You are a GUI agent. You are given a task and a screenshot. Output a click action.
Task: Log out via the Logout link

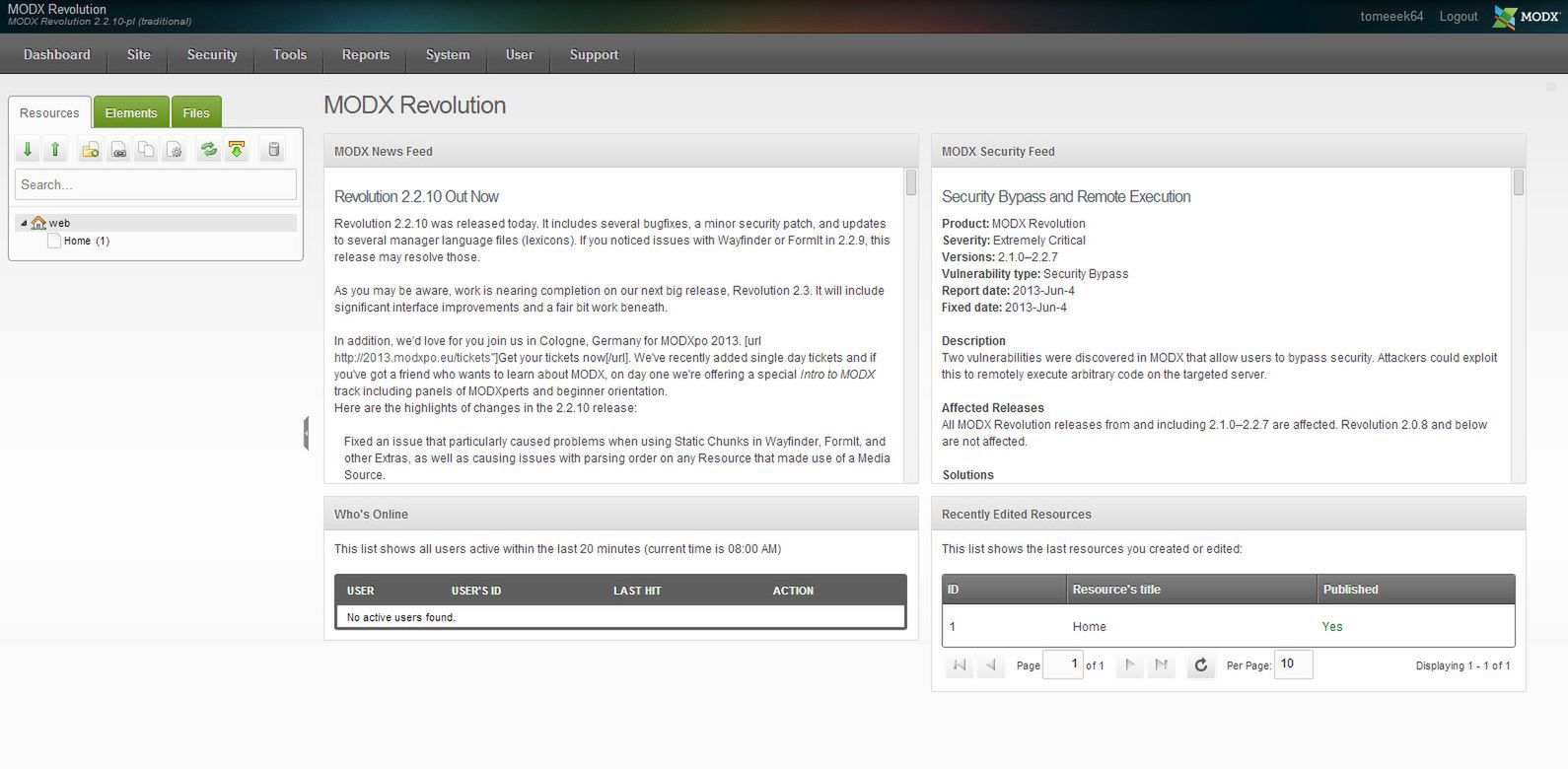(1459, 17)
